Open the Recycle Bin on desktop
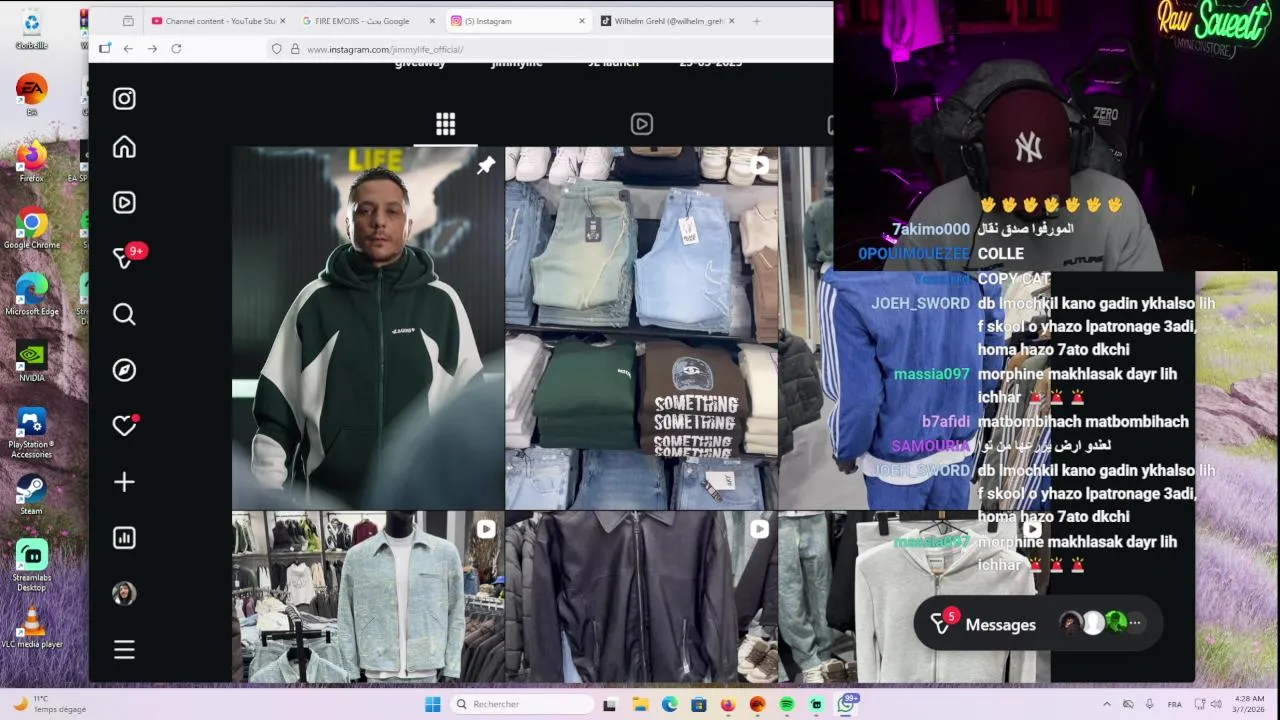Viewport: 1280px width, 720px height. click(32, 29)
